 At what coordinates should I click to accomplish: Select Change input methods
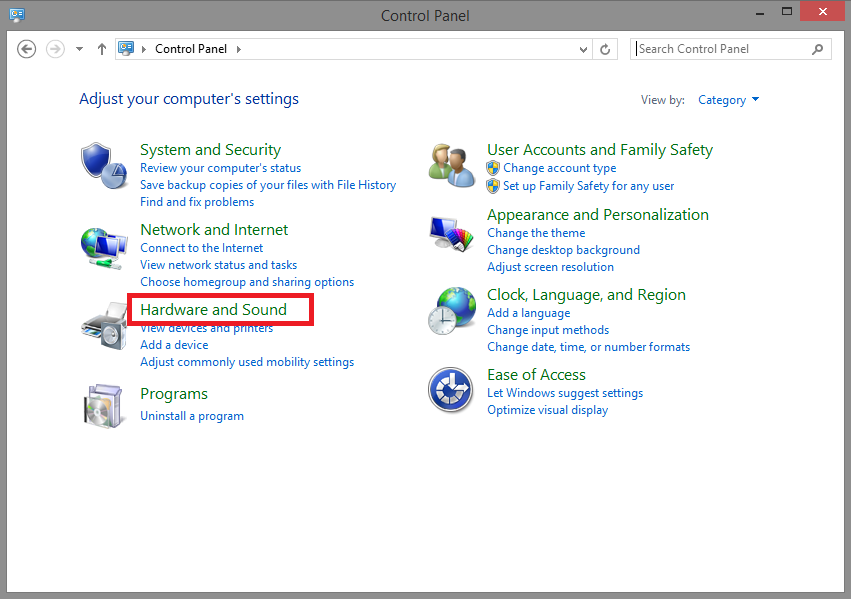click(x=548, y=330)
